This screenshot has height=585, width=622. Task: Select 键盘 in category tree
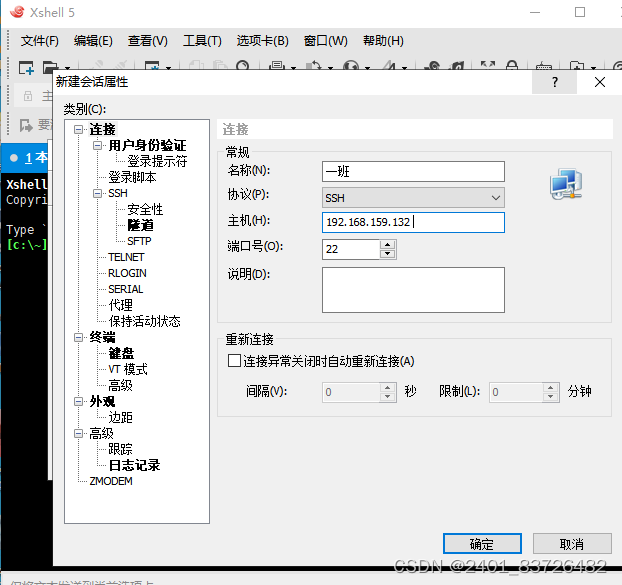[x=121, y=353]
